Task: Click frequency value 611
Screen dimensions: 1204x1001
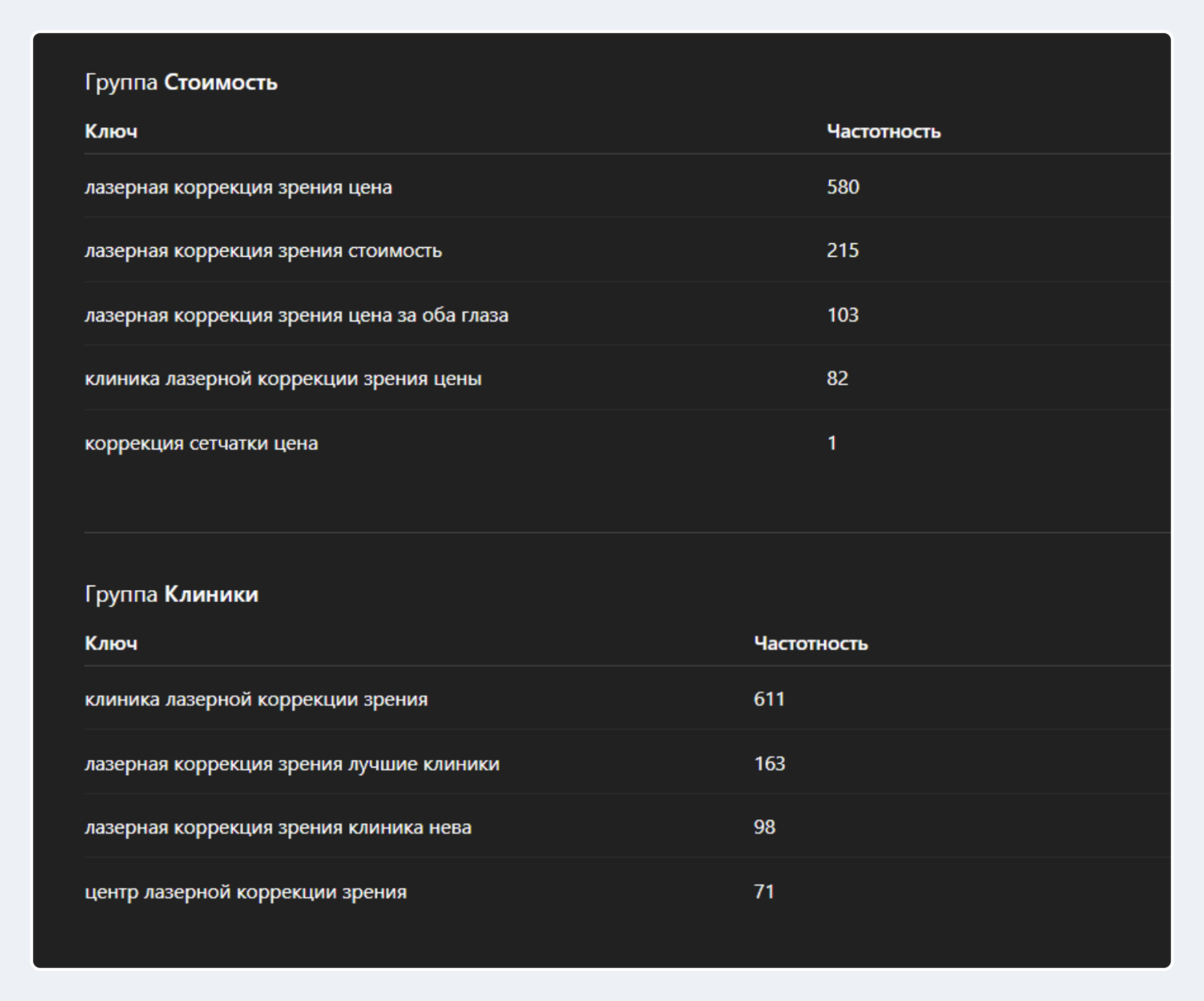Action: [x=769, y=699]
